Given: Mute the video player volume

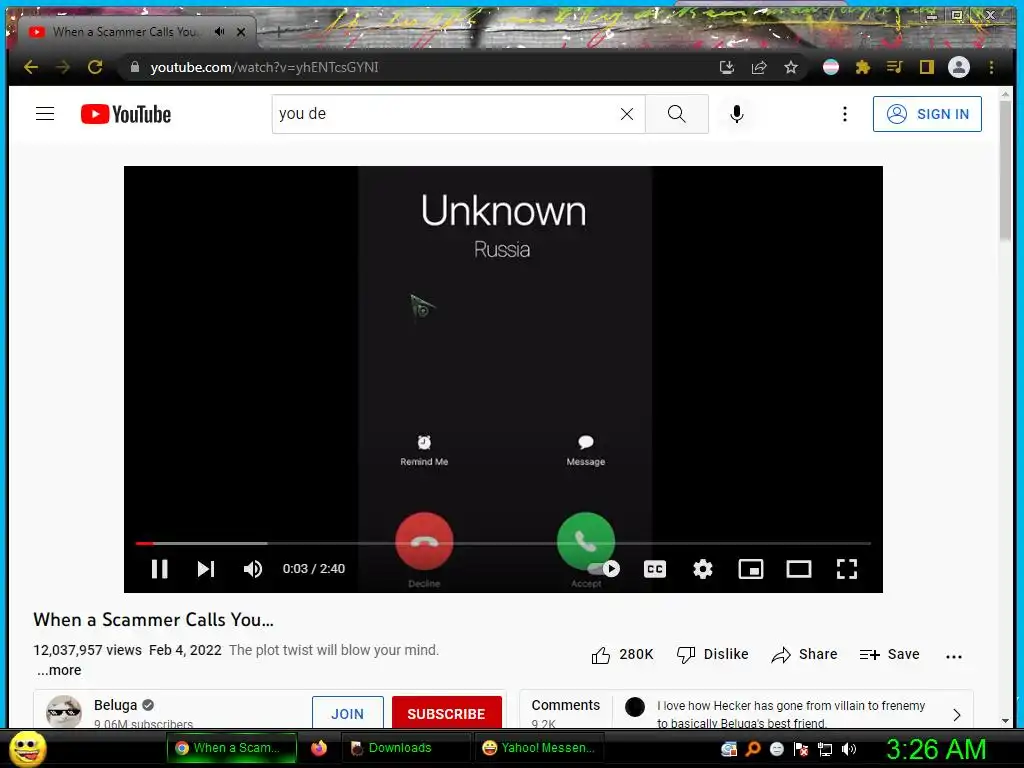Looking at the screenshot, I should pyautogui.click(x=253, y=569).
